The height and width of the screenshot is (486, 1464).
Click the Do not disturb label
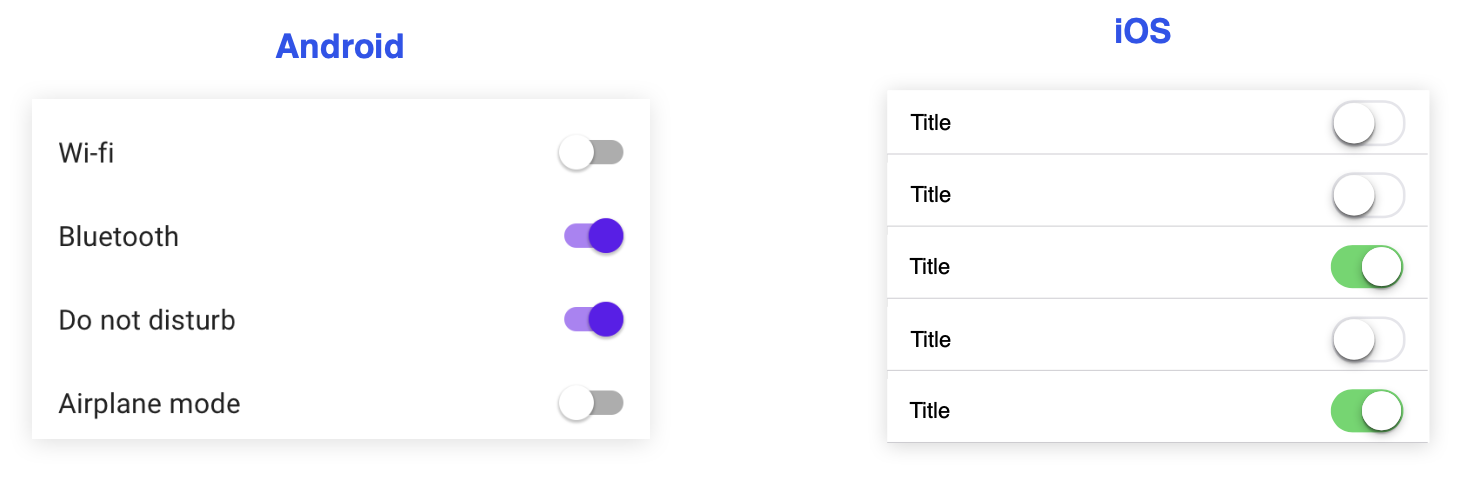(147, 321)
